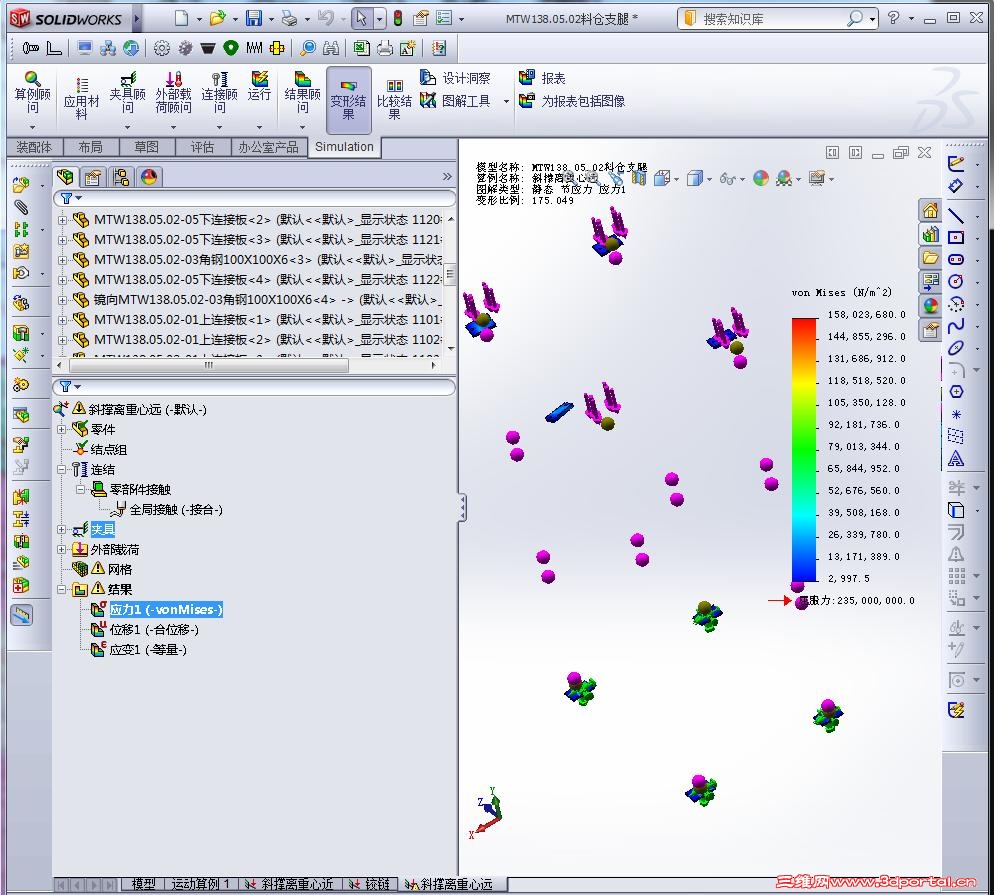Click the Rebuild traffic light icon
Screen dimensions: 996x895
(398, 18)
